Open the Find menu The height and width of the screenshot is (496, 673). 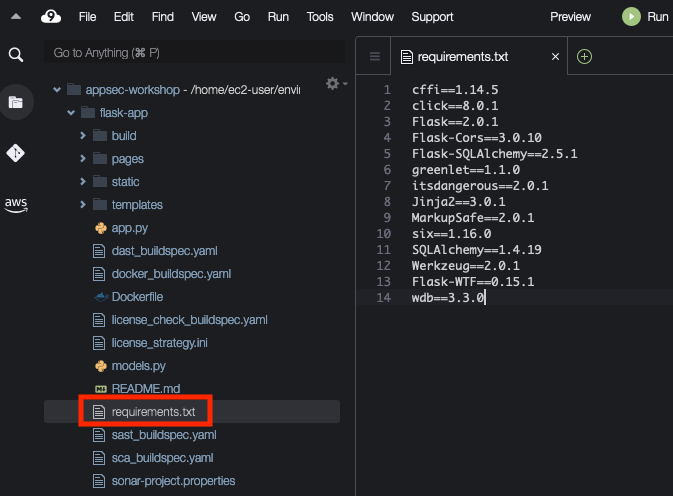coord(163,17)
